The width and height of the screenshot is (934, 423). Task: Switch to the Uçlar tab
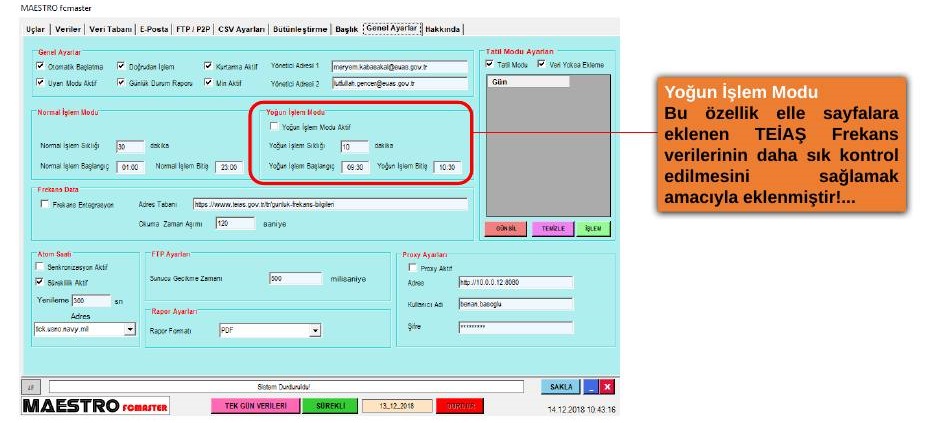coord(36,29)
